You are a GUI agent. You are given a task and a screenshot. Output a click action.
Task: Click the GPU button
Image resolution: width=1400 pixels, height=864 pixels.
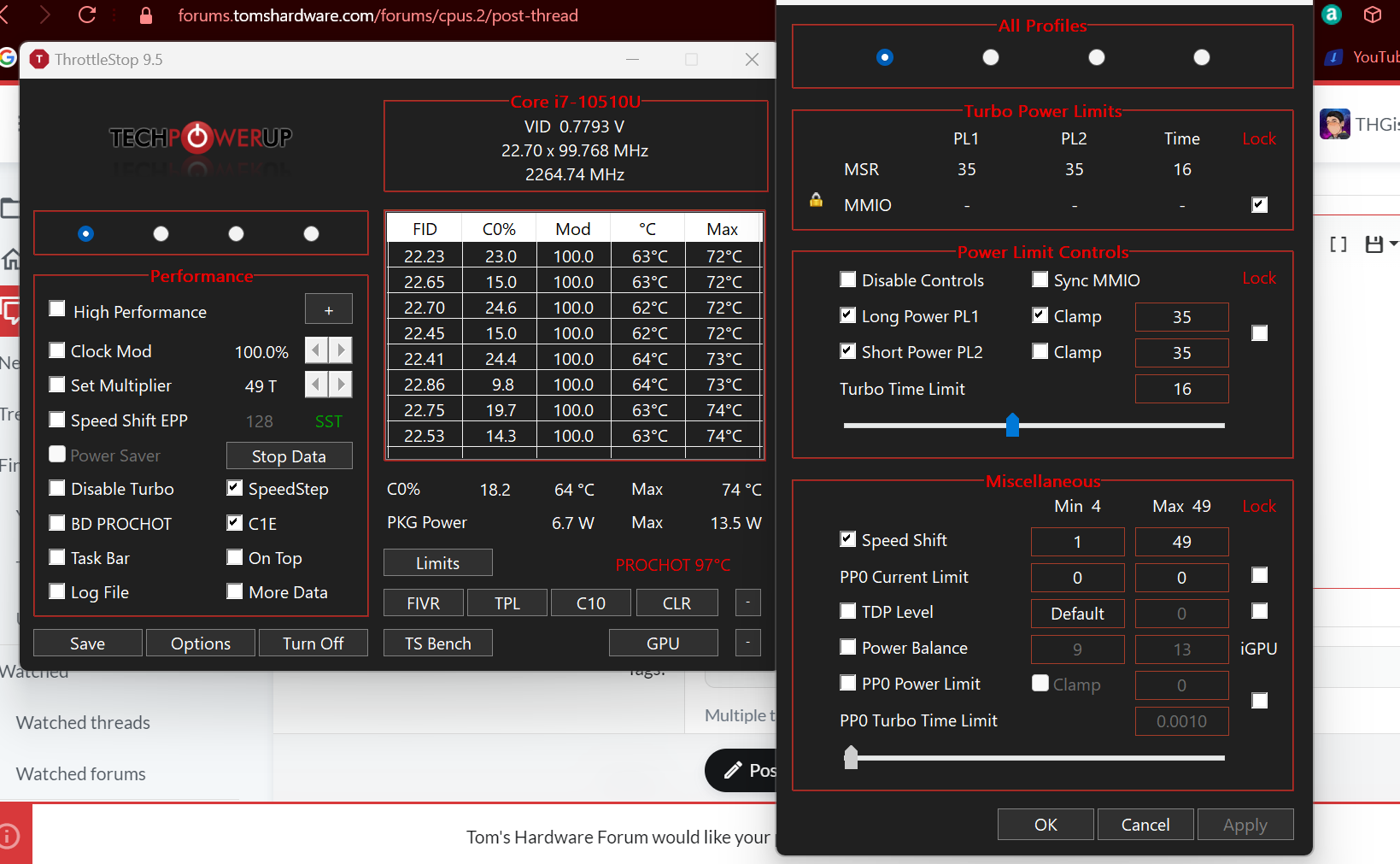point(664,644)
